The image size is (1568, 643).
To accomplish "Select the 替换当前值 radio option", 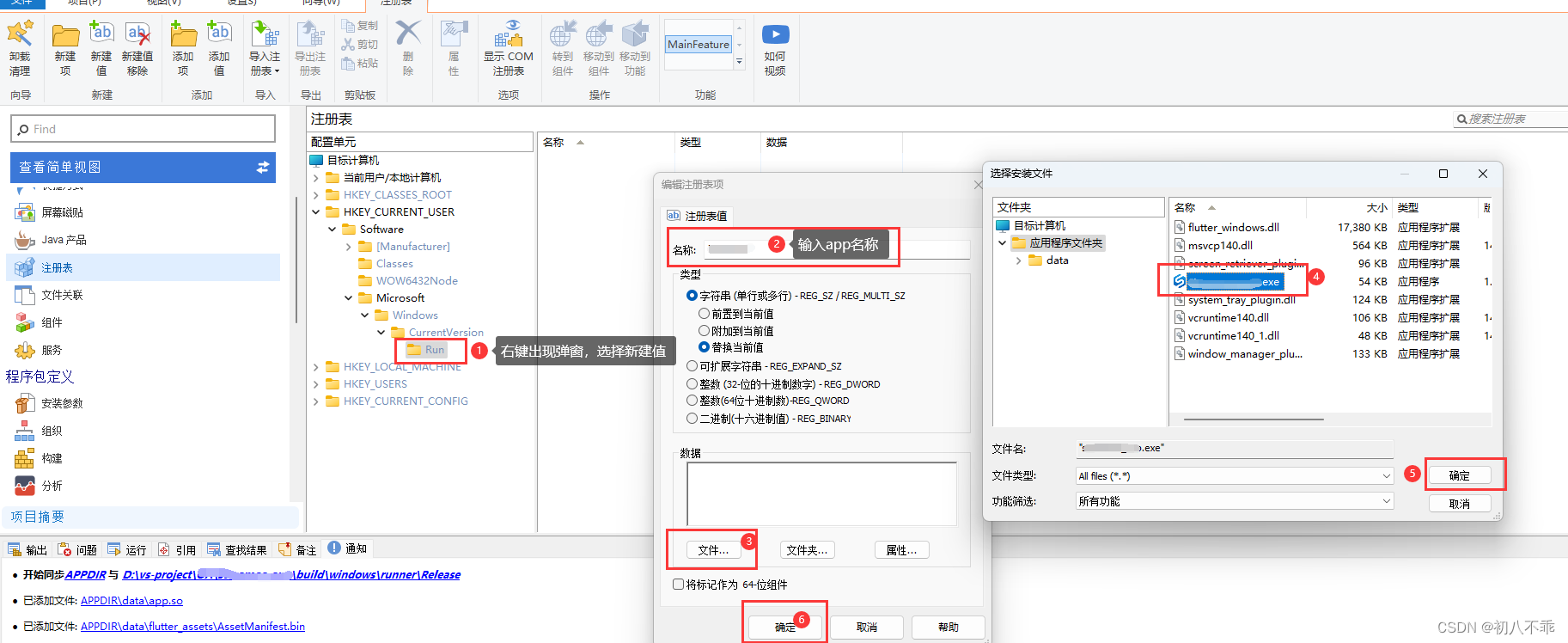I will 704,347.
